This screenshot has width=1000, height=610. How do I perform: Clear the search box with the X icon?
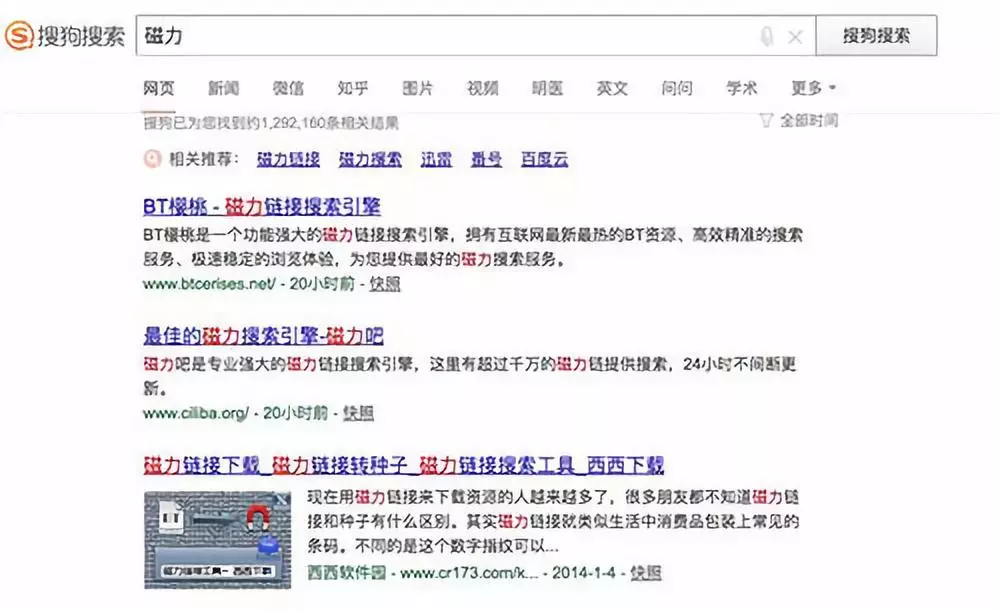click(796, 35)
